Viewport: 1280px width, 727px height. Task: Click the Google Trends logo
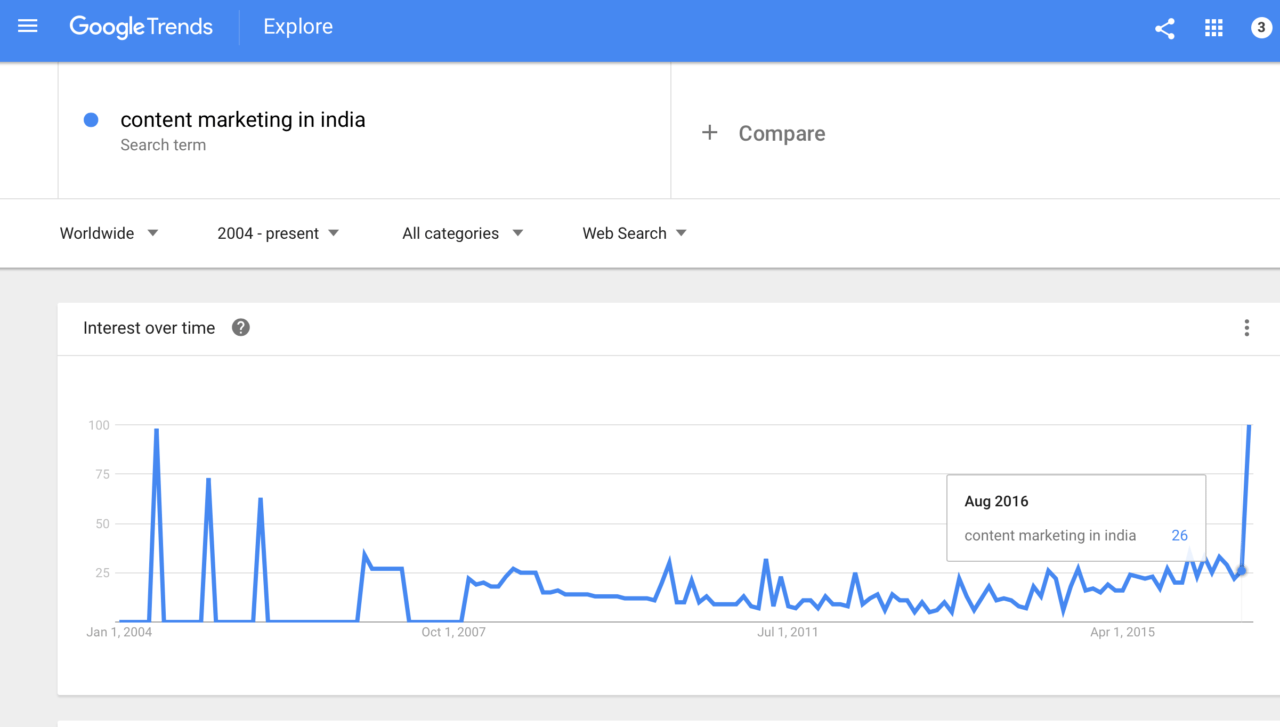[141, 28]
